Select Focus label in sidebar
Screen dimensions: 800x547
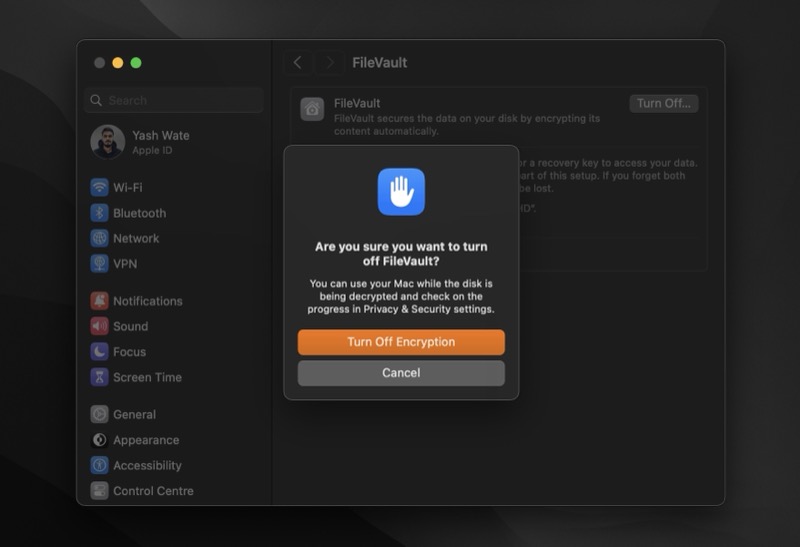130,352
